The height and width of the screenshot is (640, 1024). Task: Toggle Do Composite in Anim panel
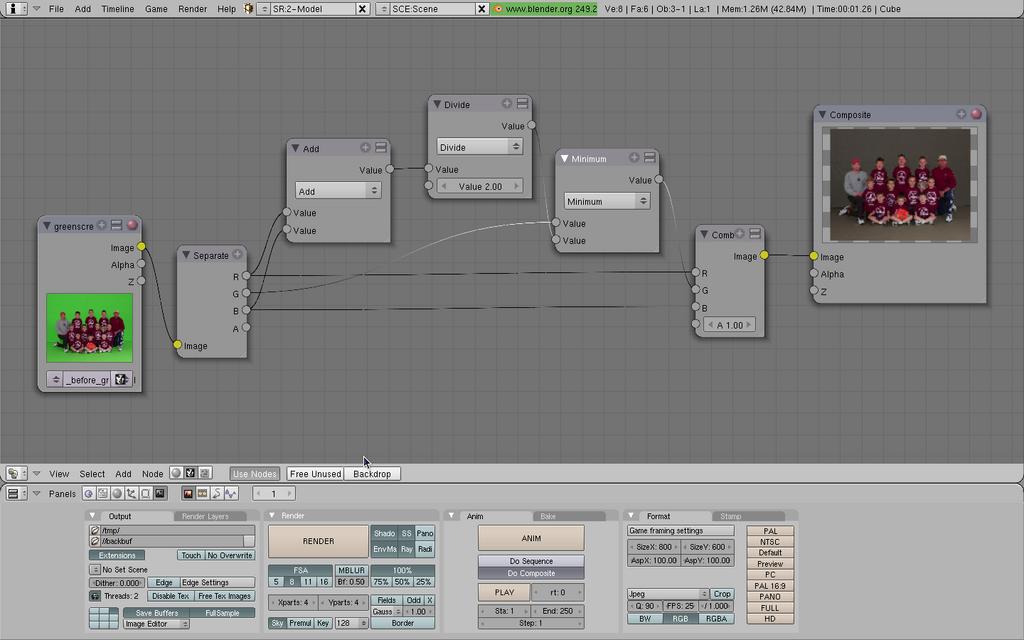coord(531,573)
